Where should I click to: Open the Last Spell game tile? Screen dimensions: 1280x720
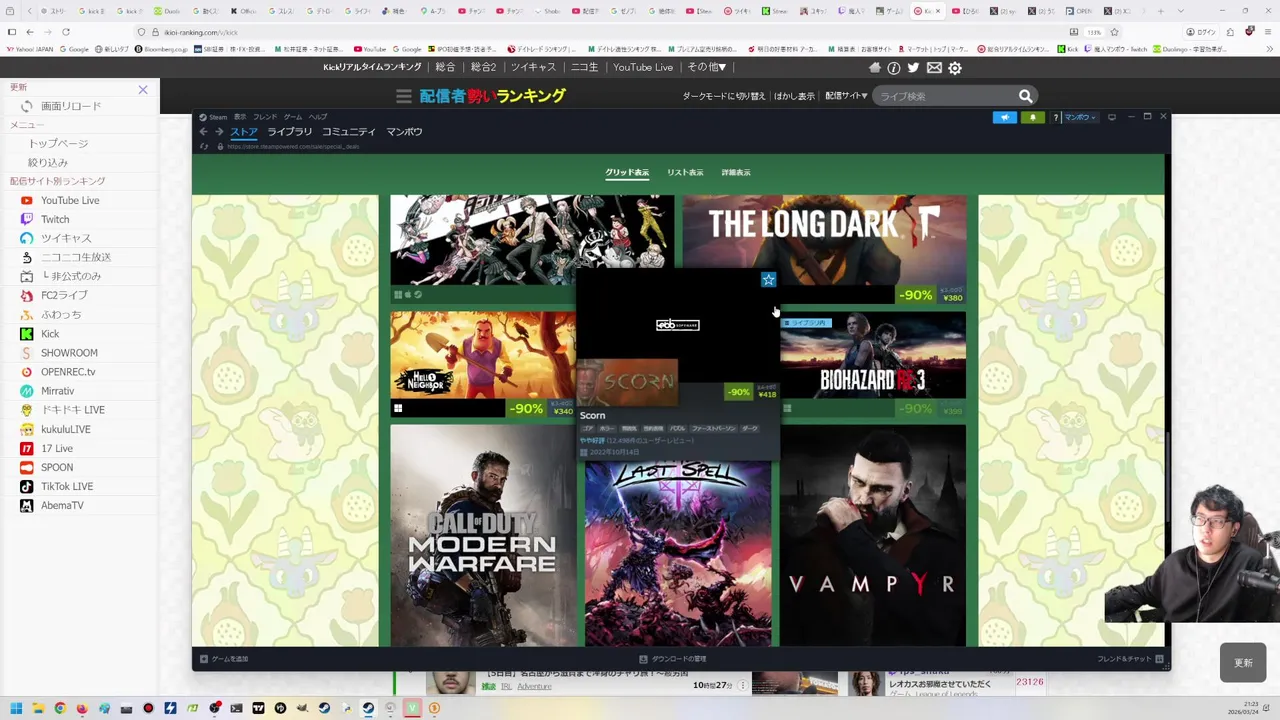coord(678,552)
